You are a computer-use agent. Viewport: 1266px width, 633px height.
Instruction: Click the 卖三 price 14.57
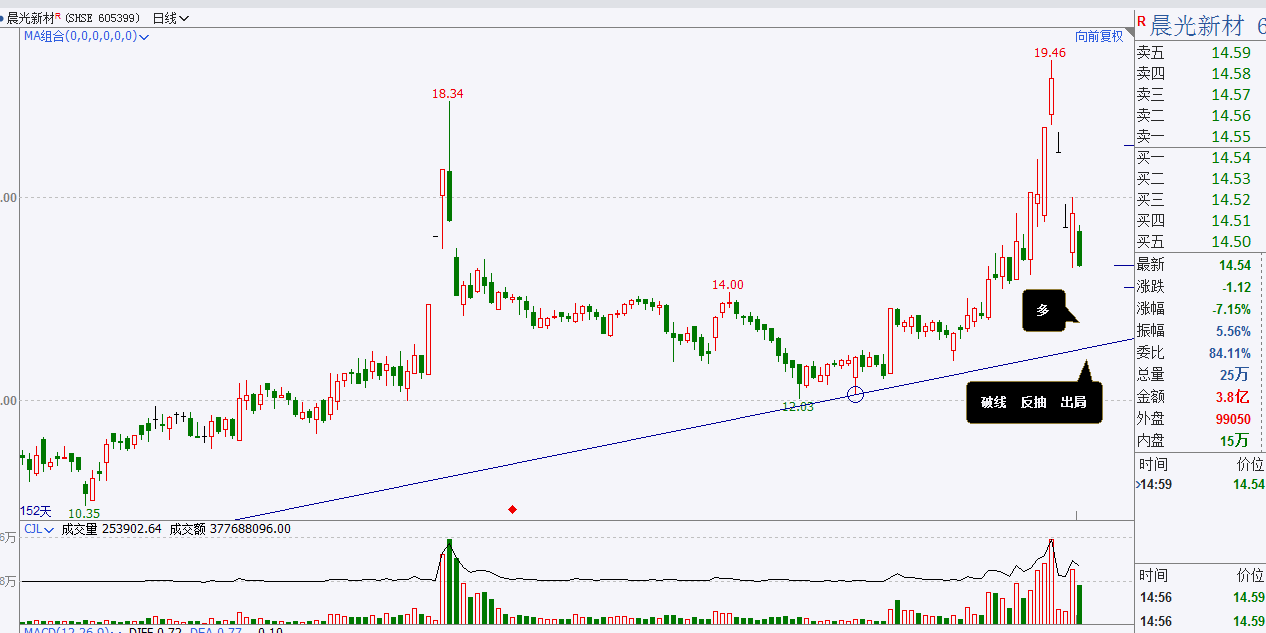[x=1230, y=94]
